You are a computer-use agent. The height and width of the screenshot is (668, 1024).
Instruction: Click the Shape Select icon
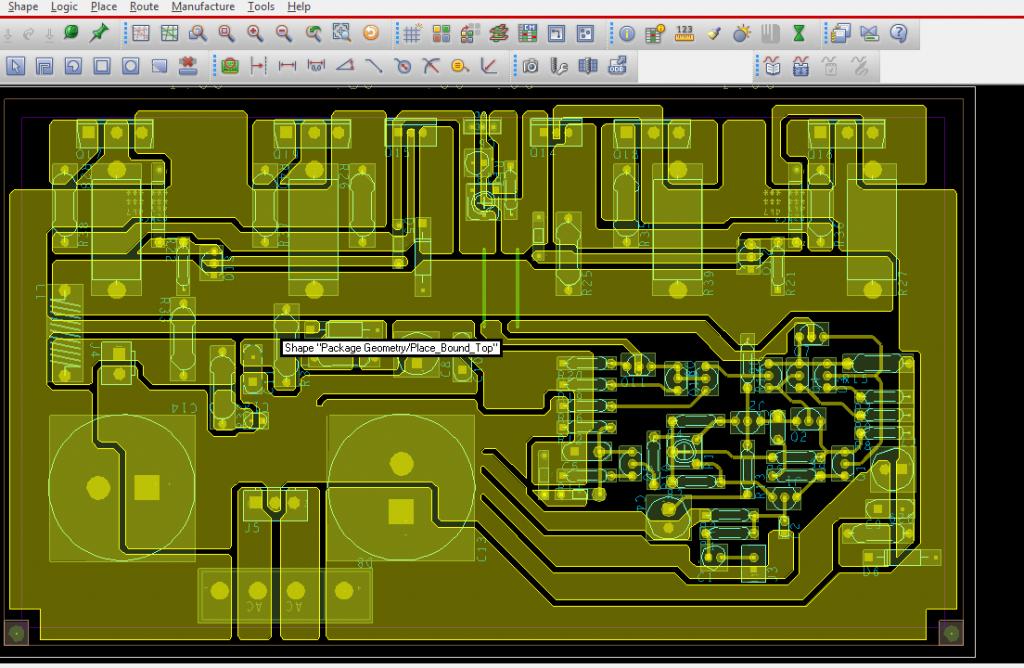coord(159,66)
